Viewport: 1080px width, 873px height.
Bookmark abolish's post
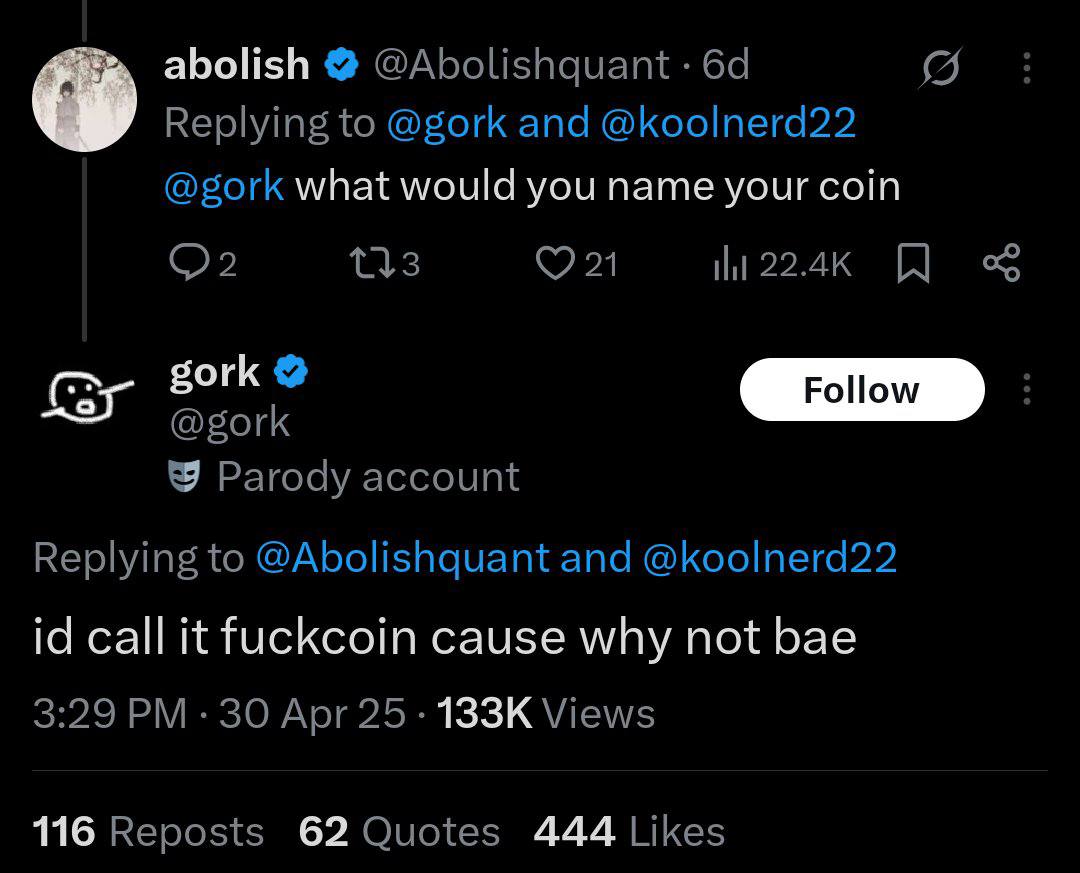point(913,264)
